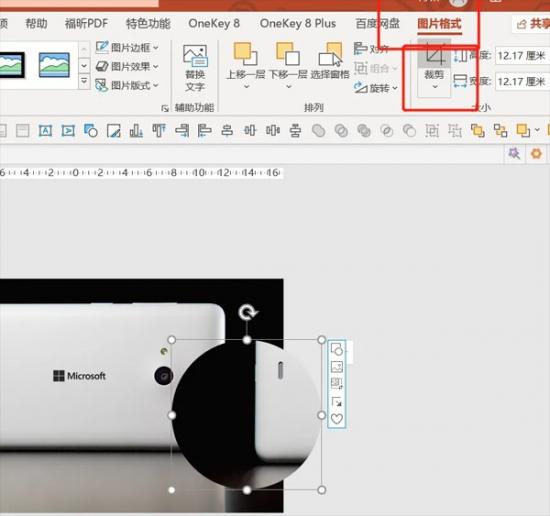Click the distribute horizontally icon
This screenshot has height=516, width=550.
pos(250,131)
